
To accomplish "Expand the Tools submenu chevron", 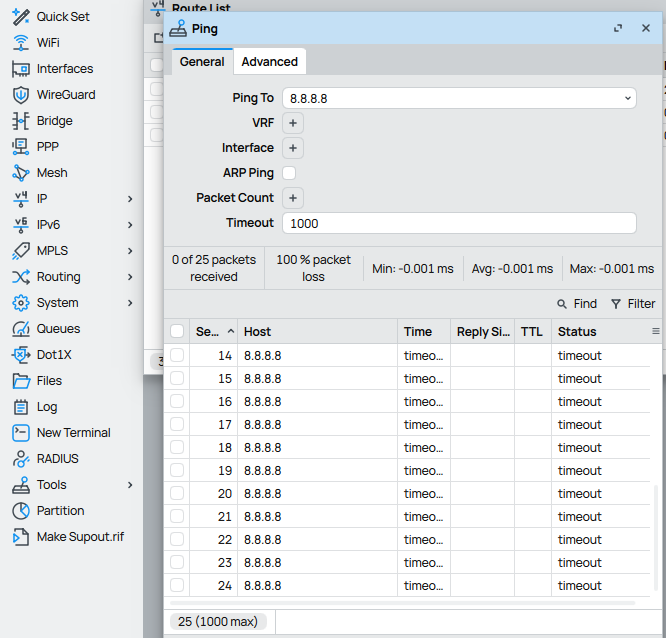I will [130, 485].
